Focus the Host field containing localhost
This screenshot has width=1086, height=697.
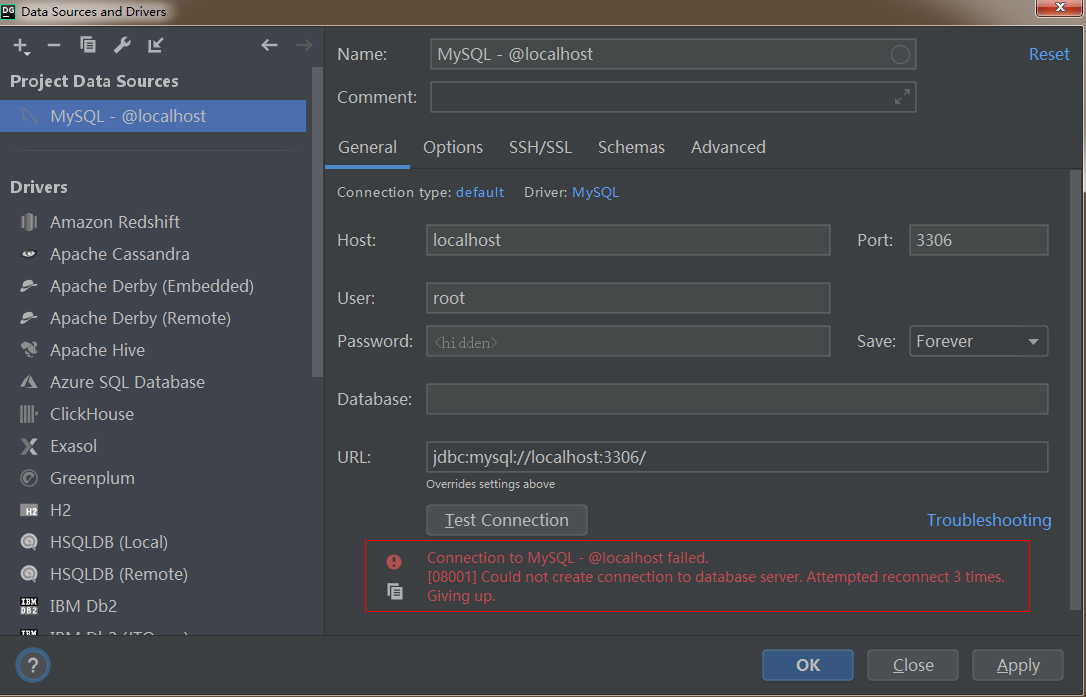coord(628,240)
